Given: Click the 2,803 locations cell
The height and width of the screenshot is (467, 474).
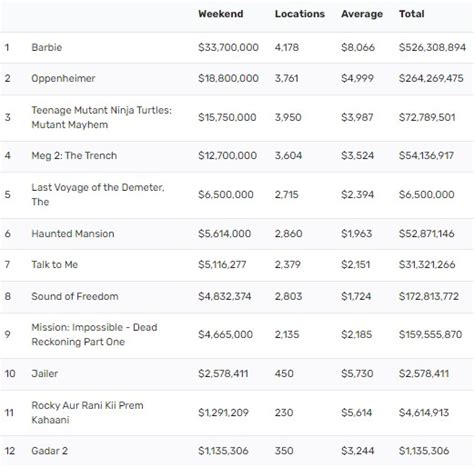Looking at the screenshot, I should [x=288, y=296].
